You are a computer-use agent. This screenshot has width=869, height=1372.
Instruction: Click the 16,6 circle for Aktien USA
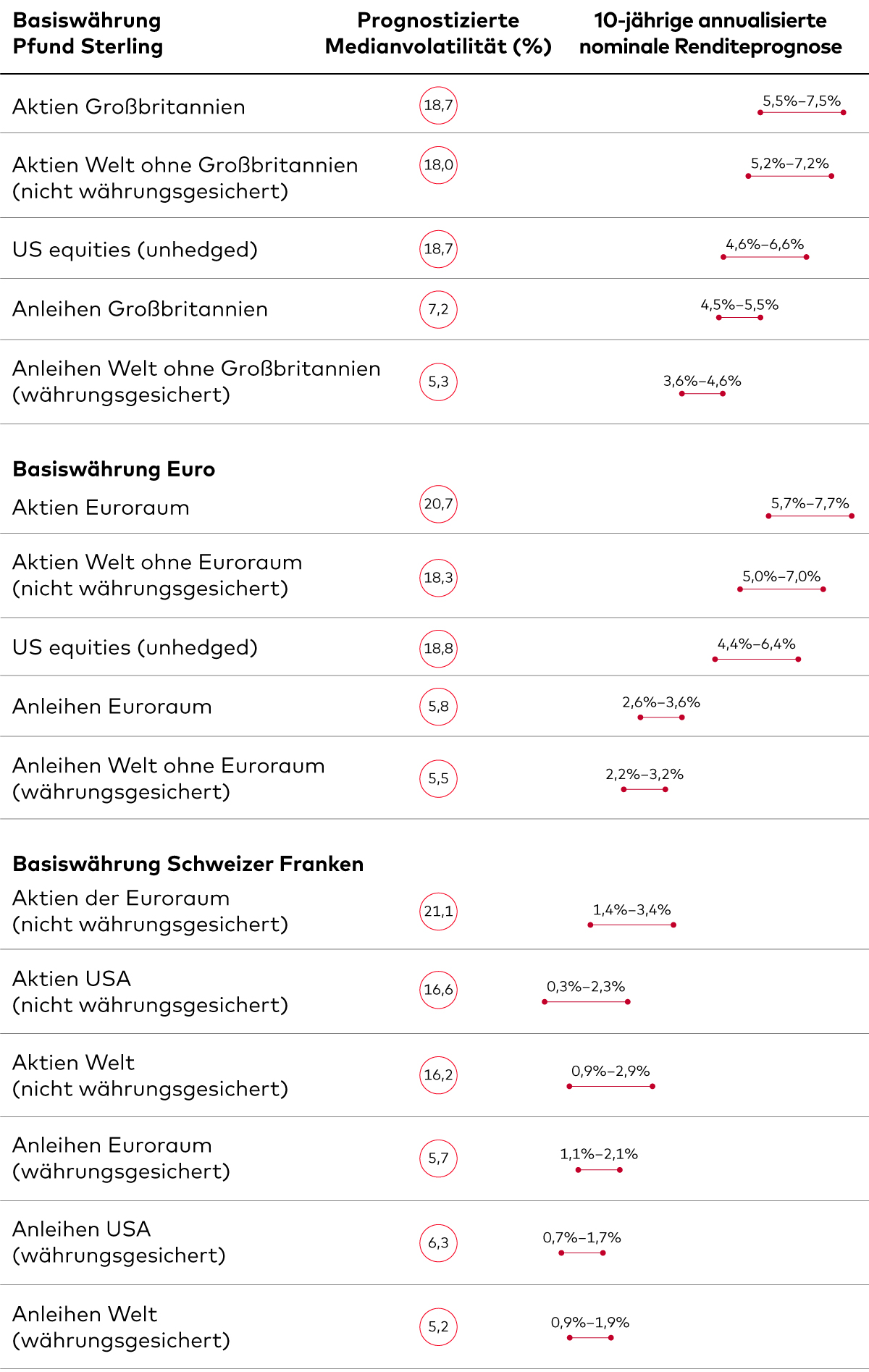click(438, 990)
